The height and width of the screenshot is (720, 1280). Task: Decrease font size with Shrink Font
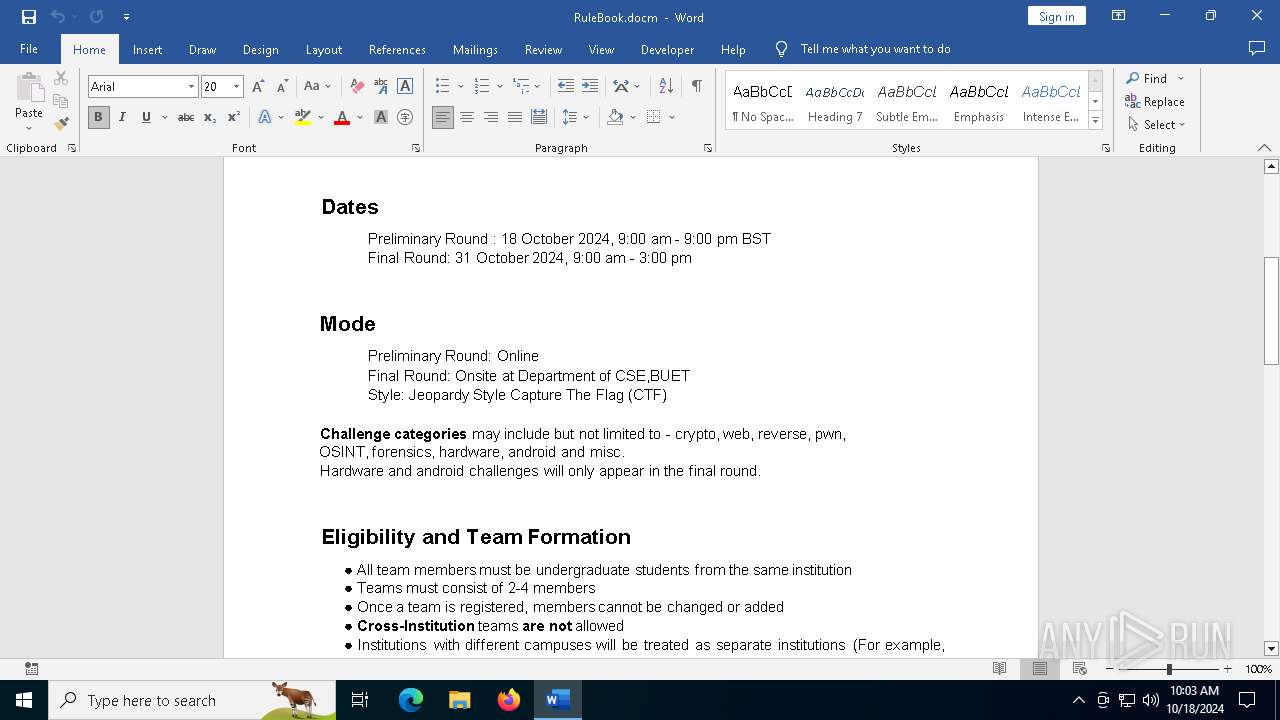pos(282,87)
